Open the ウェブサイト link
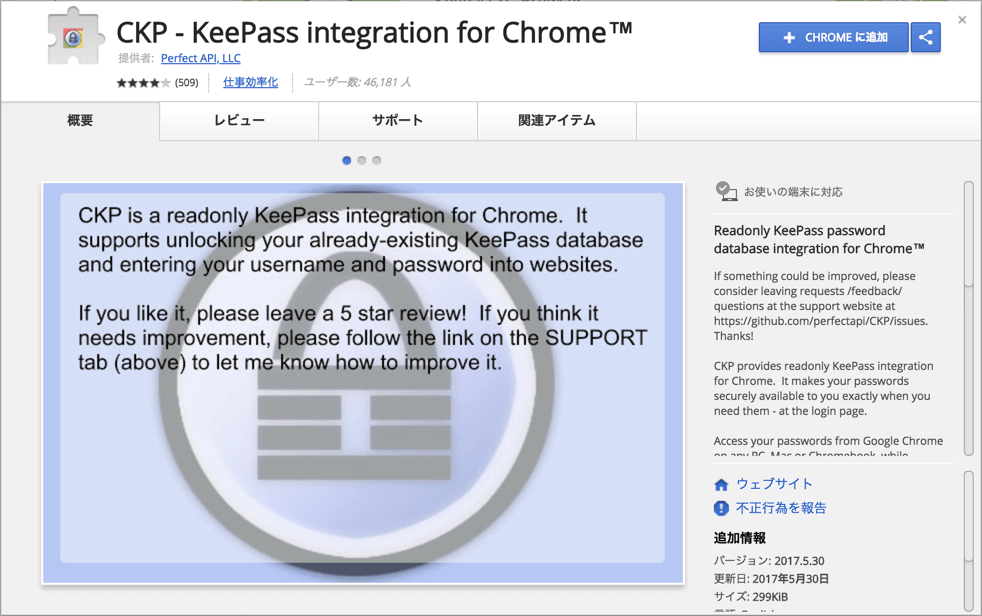This screenshot has width=982, height=616. [774, 484]
